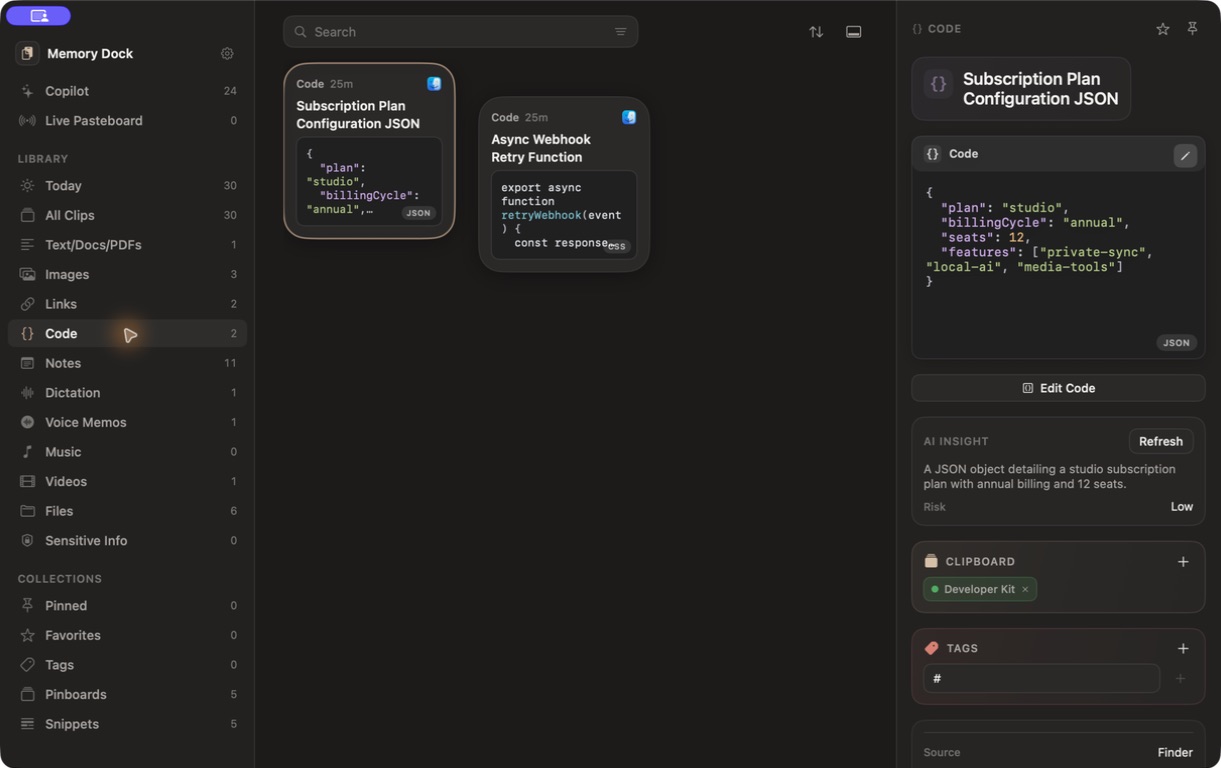1221x768 pixels.
Task: Favorite the clip with star icon
Action: click(1163, 29)
